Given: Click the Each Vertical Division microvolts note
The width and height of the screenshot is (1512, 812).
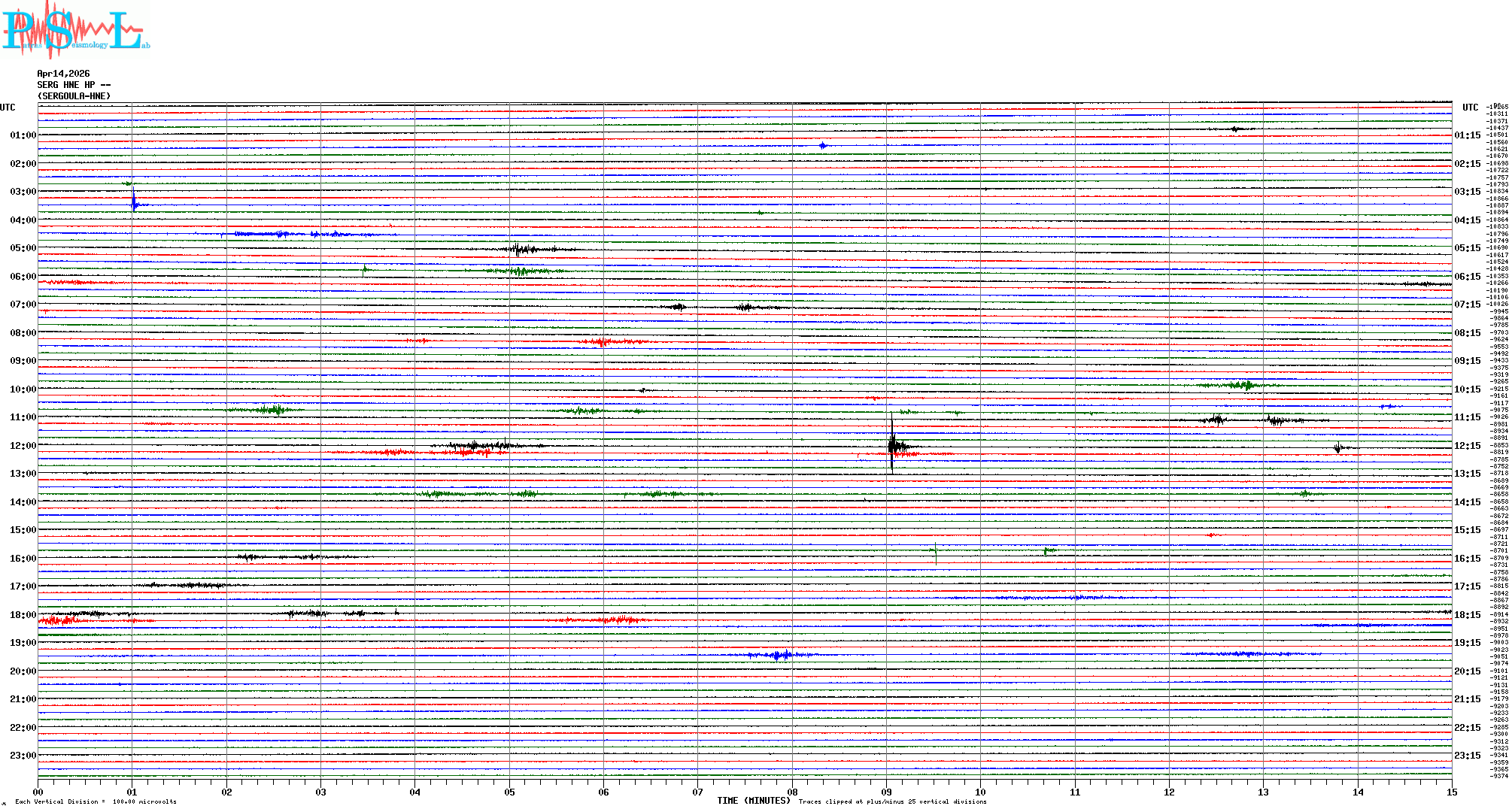Looking at the screenshot, I should pos(96,801).
